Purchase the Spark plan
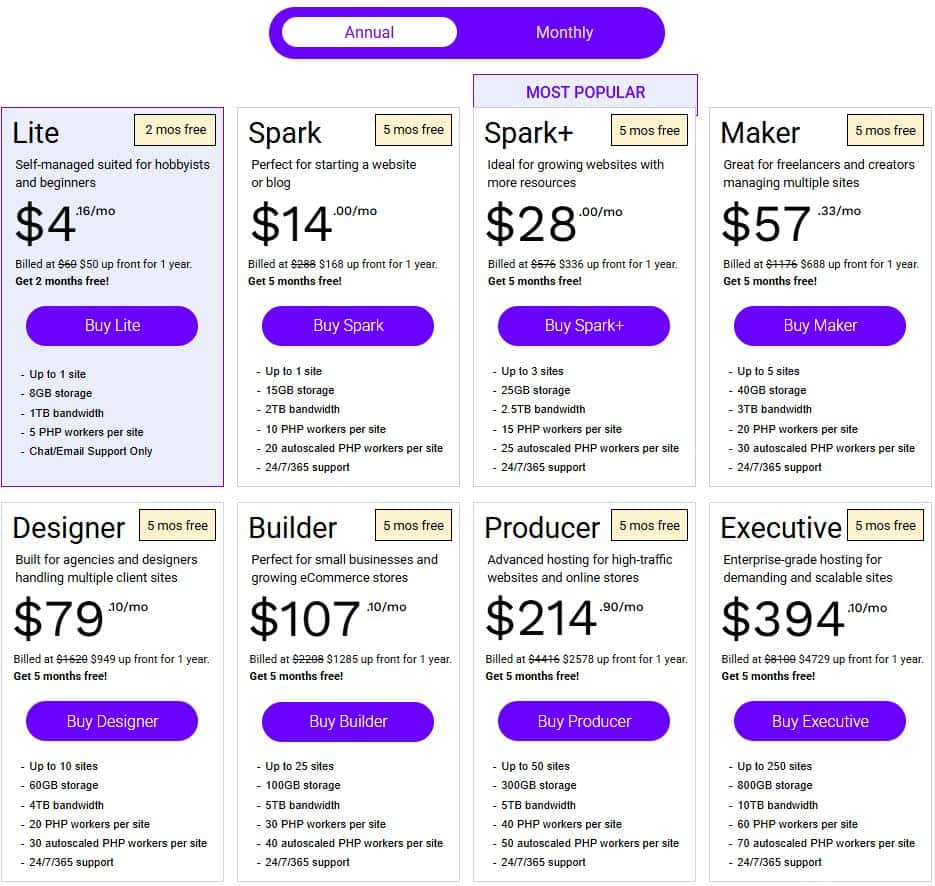 click(348, 326)
